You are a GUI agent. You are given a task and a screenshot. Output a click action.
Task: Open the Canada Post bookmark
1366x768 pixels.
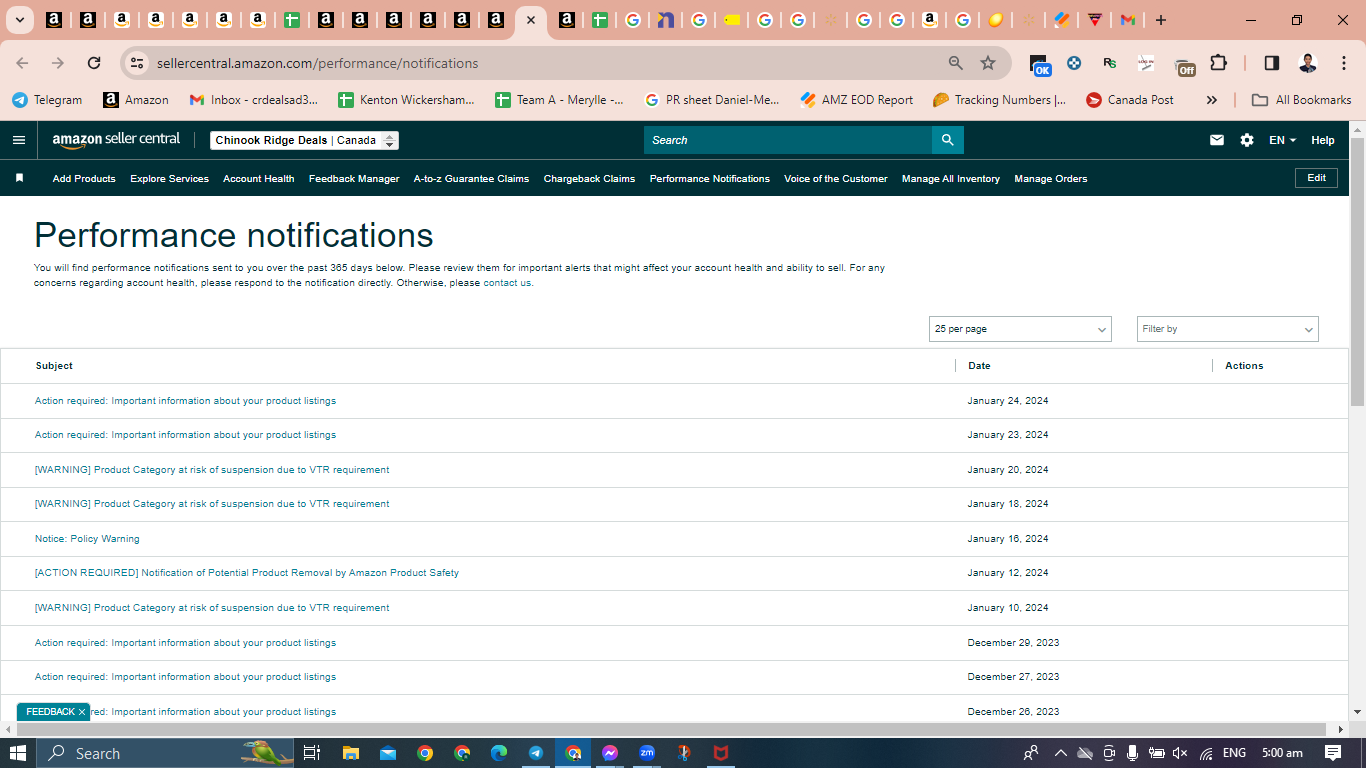(x=1130, y=100)
